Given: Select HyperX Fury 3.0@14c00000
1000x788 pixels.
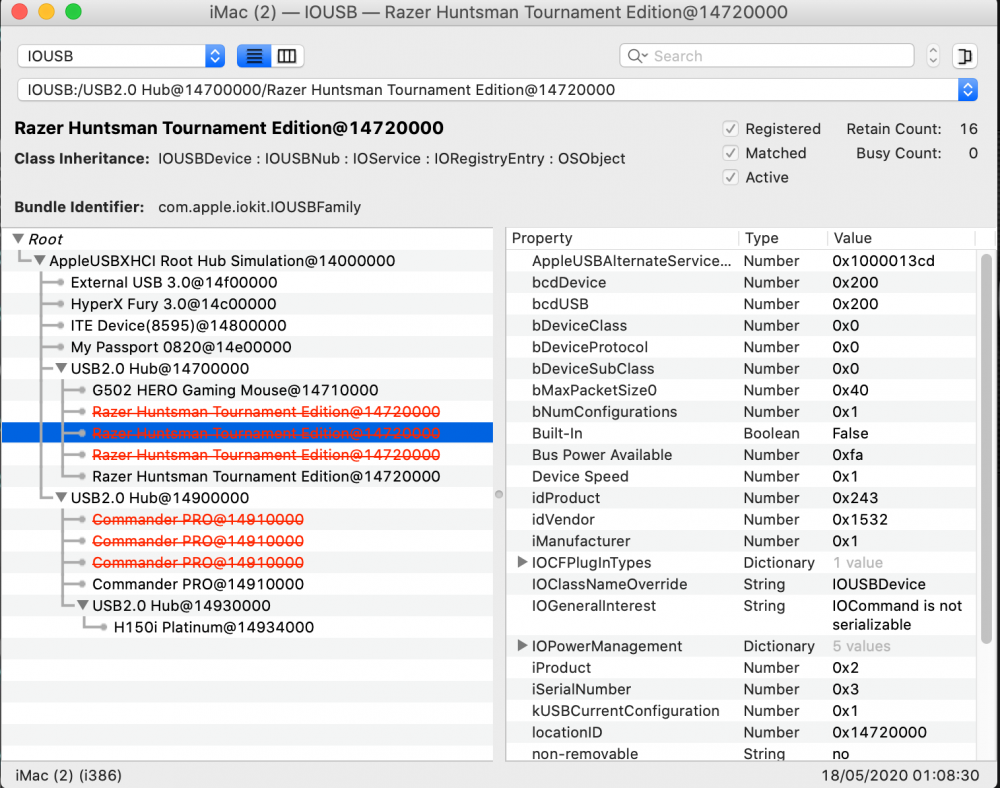Looking at the screenshot, I should coord(173,304).
